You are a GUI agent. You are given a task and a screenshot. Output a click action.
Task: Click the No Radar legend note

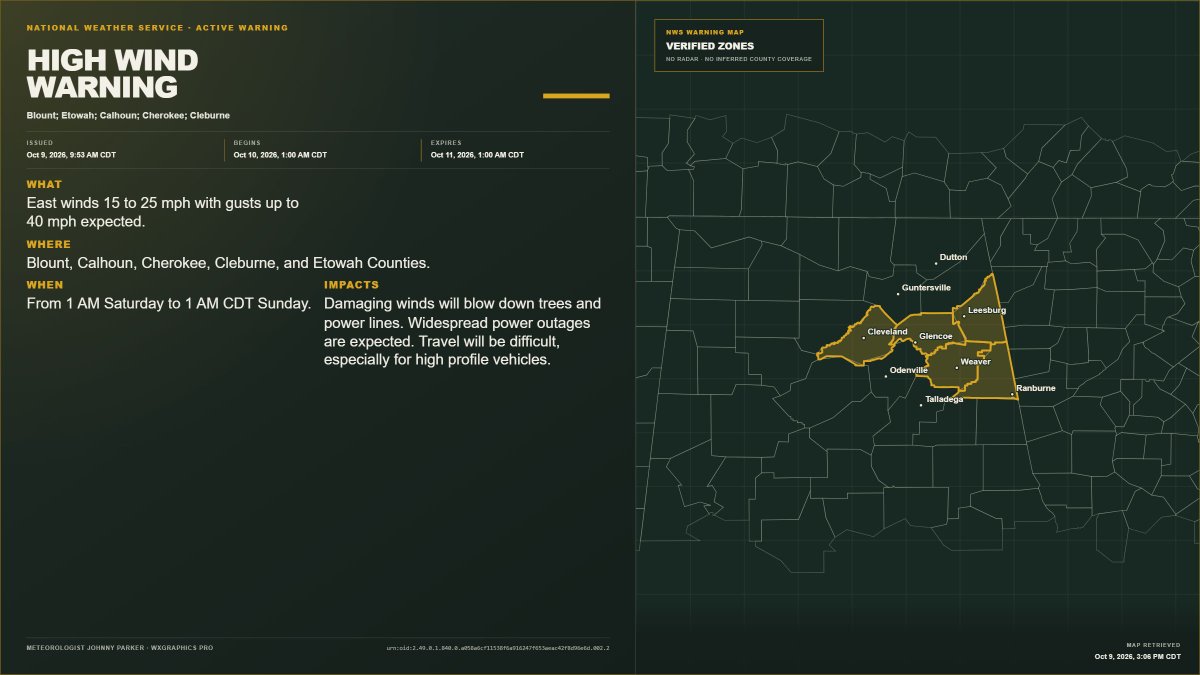(x=739, y=59)
